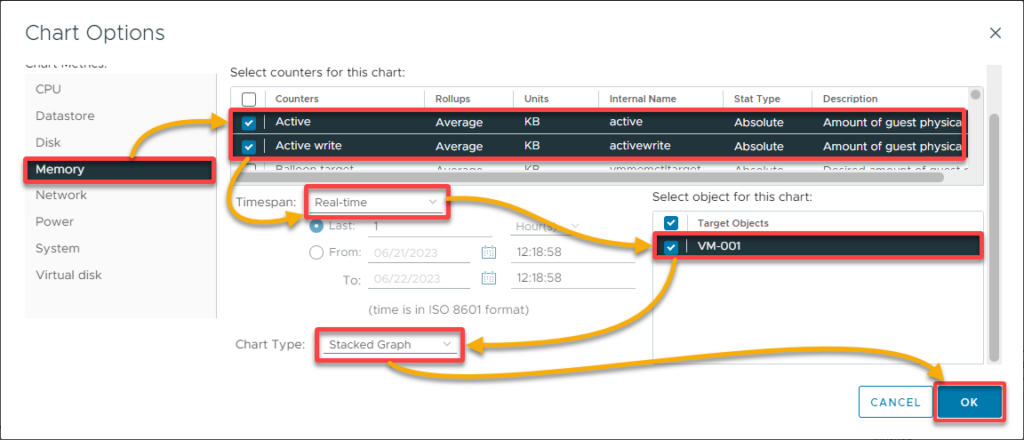Choose Network from chart metrics
Screen dimensions: 1024x440
(x=61, y=195)
